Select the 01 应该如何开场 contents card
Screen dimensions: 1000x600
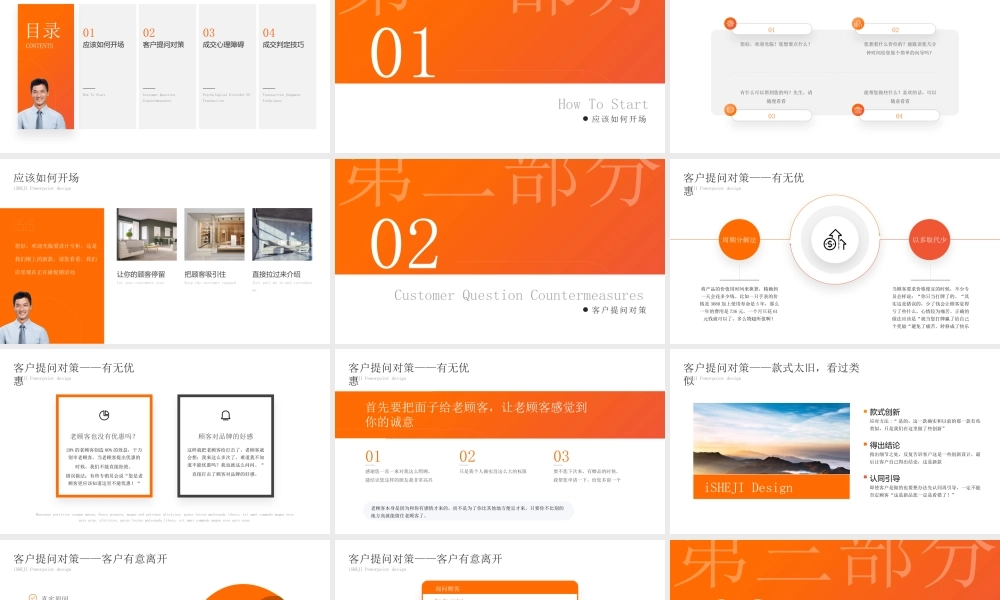(x=107, y=66)
